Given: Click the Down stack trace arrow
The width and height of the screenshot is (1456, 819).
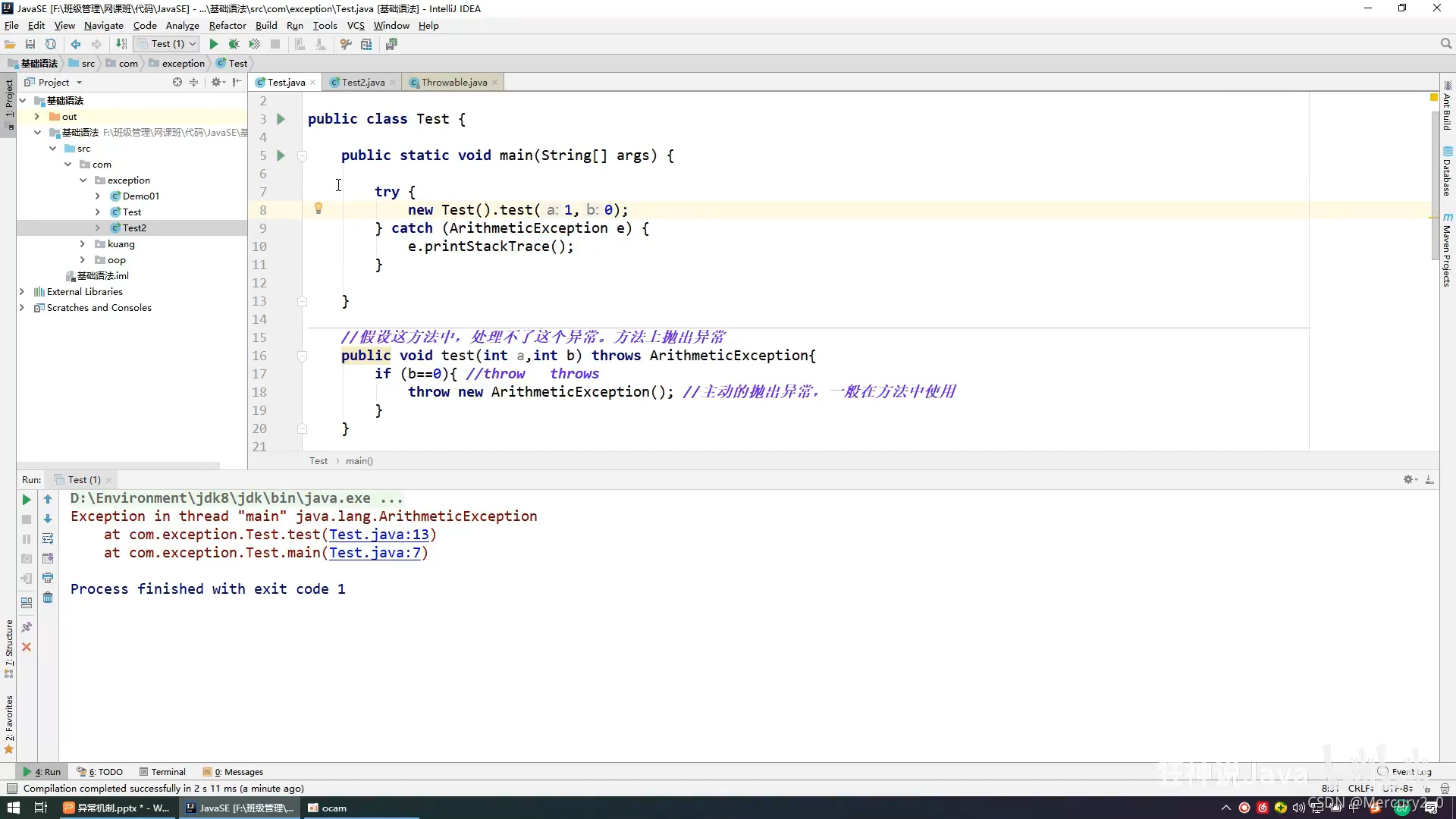Looking at the screenshot, I should pyautogui.click(x=48, y=519).
